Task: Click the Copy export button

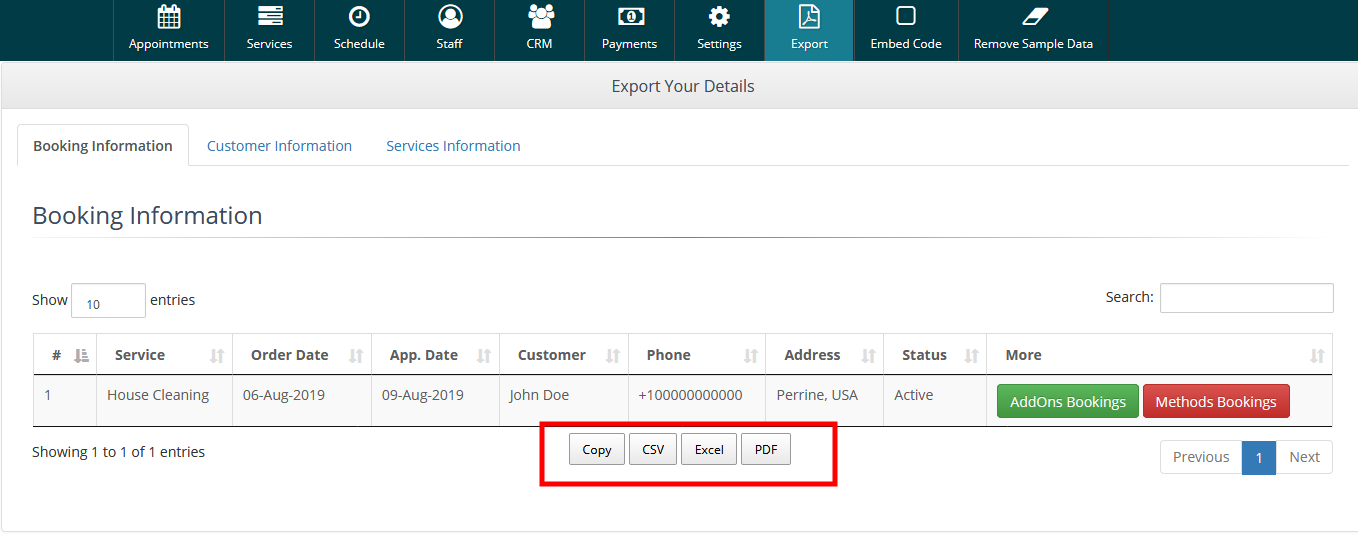Action: (597, 450)
